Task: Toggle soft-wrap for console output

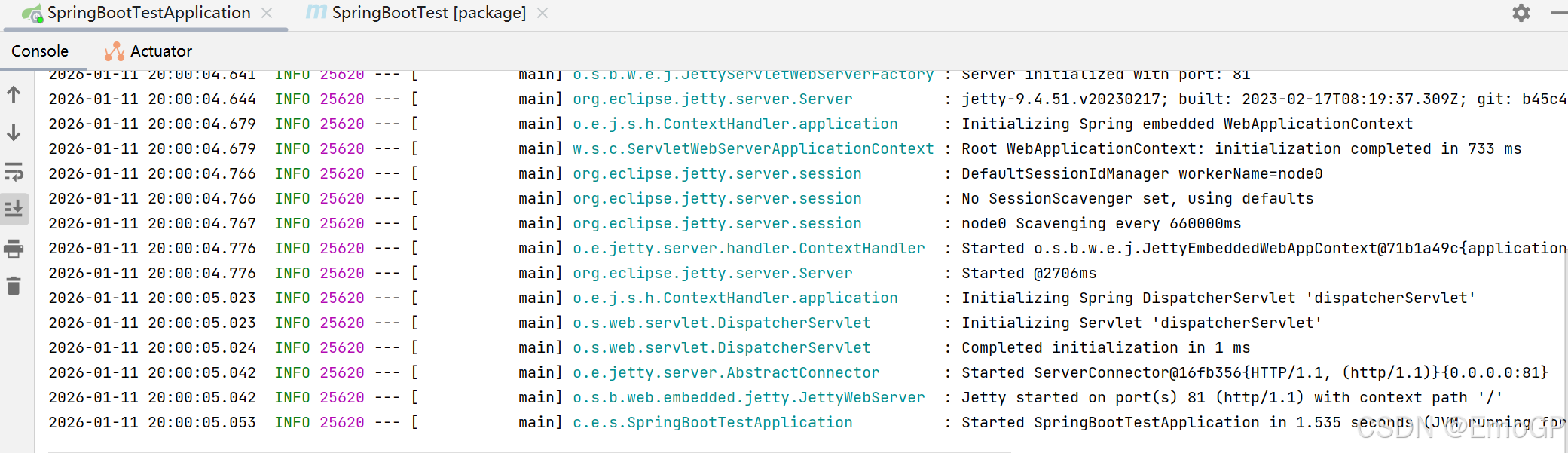Action: (x=14, y=171)
